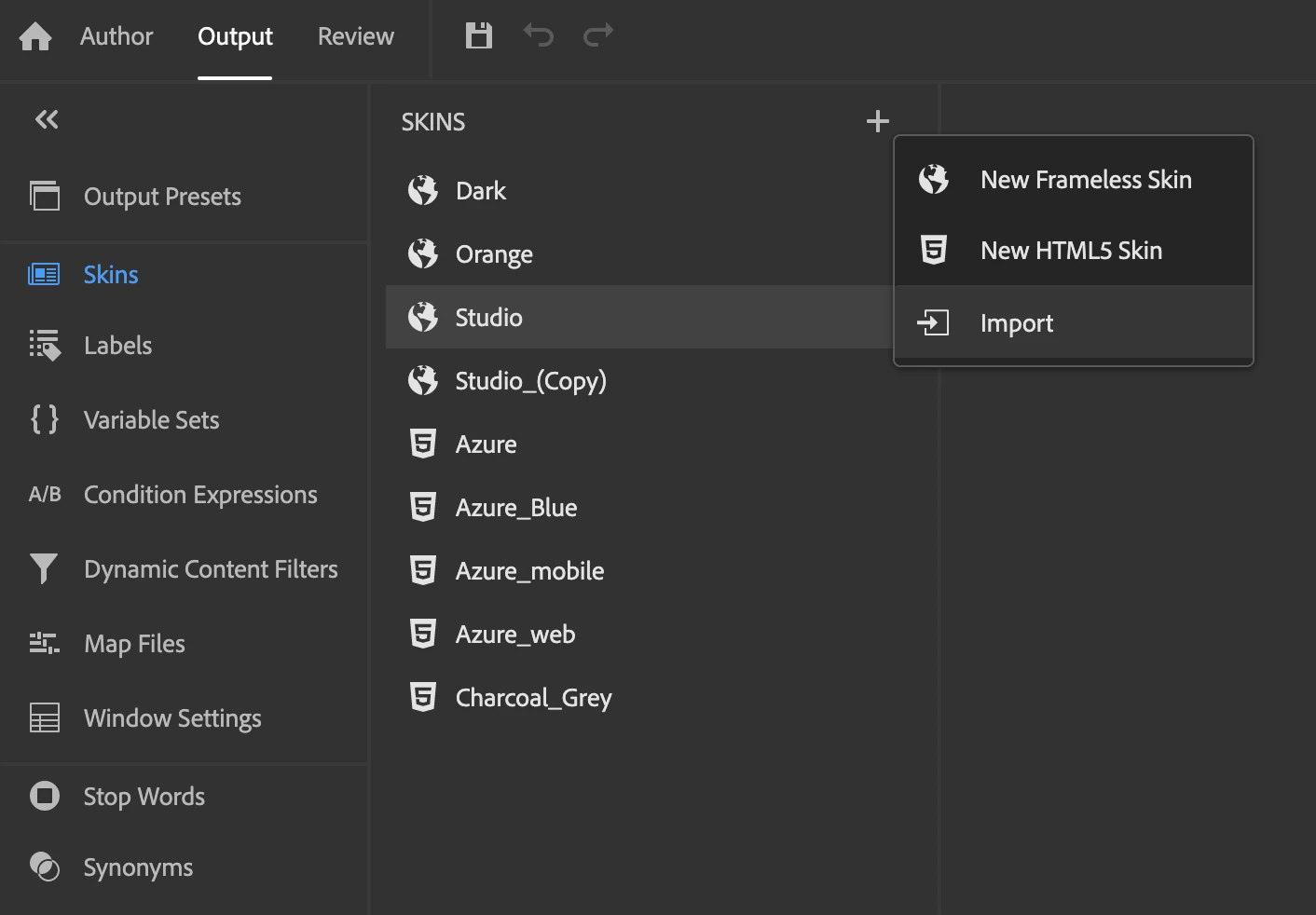Click the Home icon
This screenshot has width=1316, height=915.
(35, 36)
